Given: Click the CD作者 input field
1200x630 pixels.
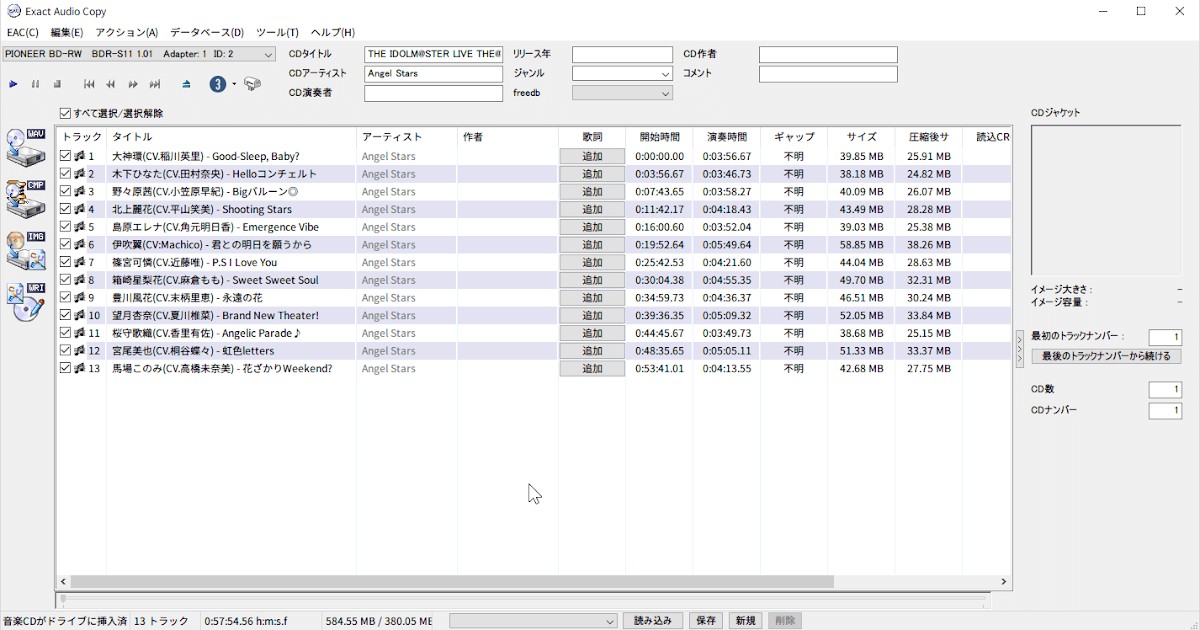Looking at the screenshot, I should tap(828, 54).
